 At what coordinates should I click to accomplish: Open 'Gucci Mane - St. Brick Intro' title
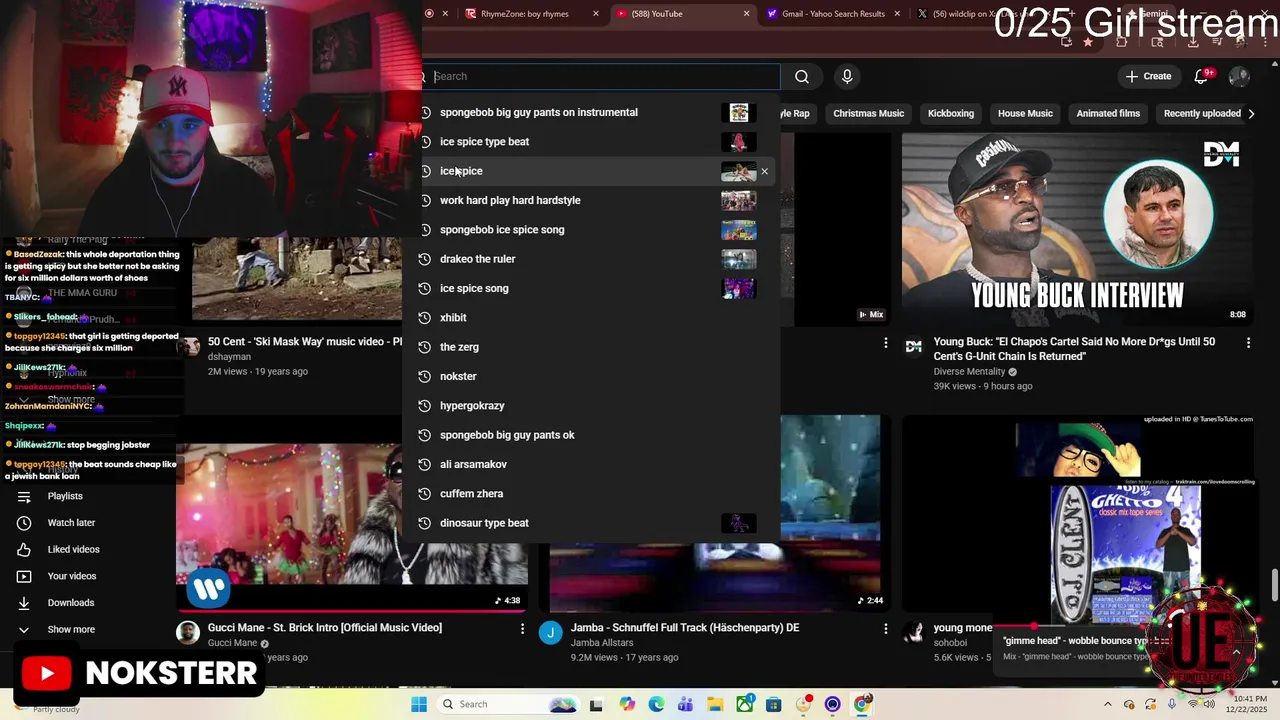tap(325, 628)
